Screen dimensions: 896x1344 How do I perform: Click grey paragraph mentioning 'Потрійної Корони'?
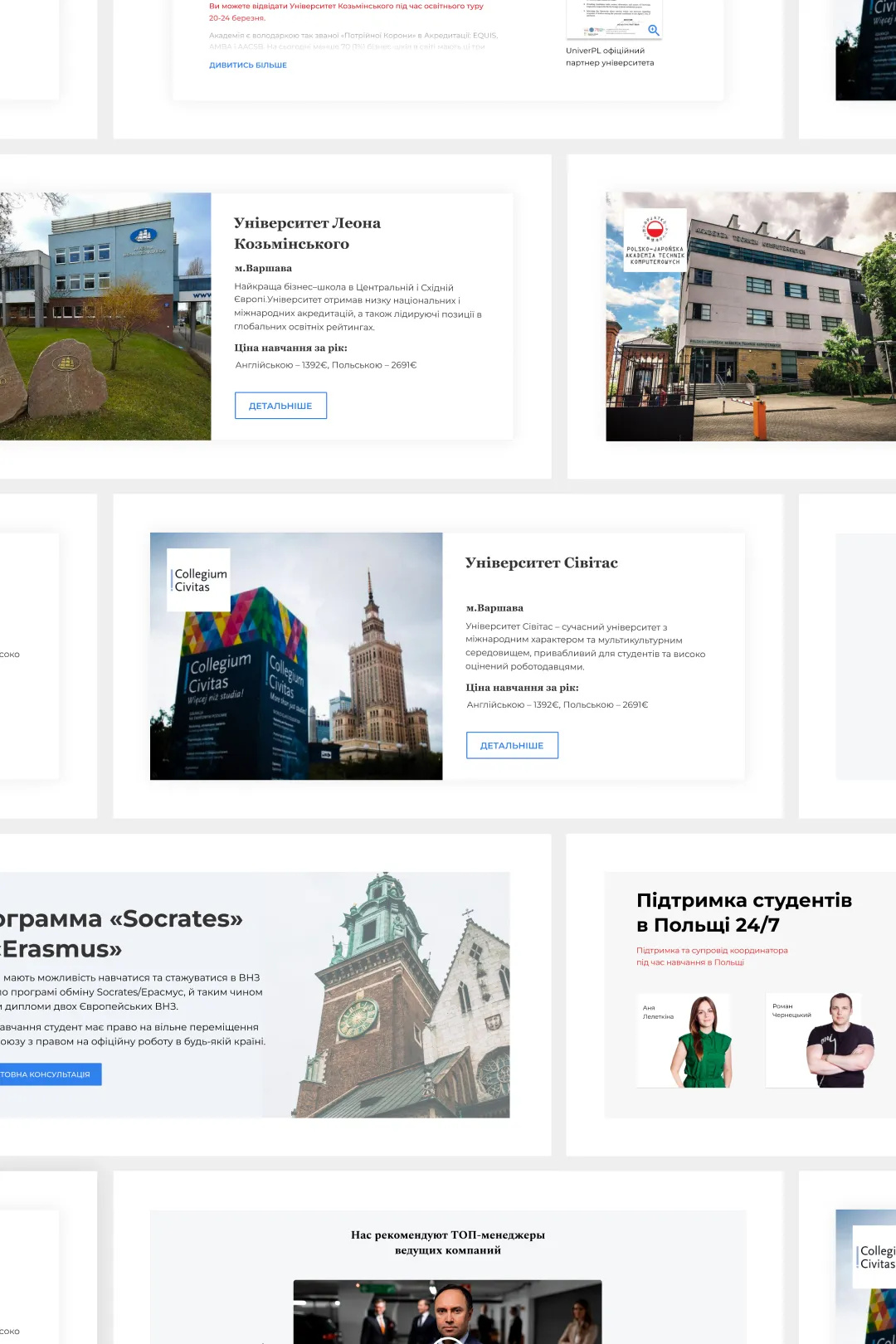353,41
